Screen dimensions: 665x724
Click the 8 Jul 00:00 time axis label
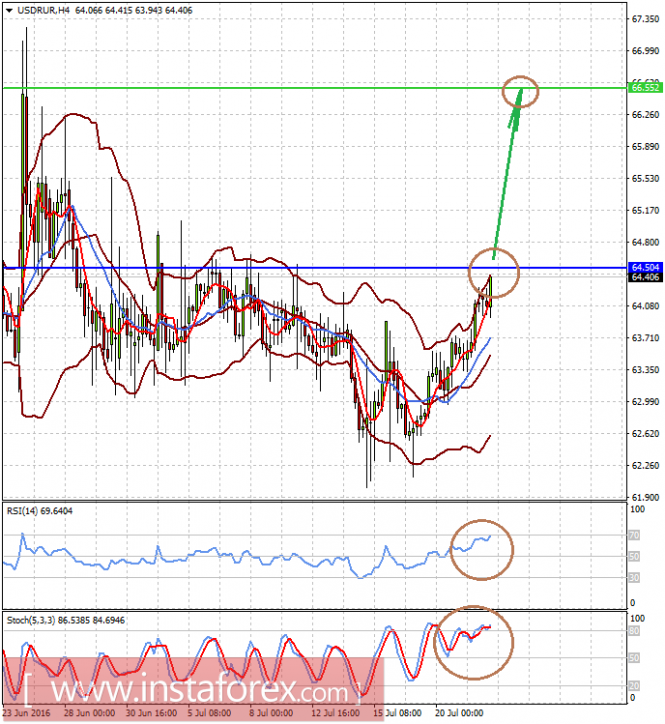[271, 713]
